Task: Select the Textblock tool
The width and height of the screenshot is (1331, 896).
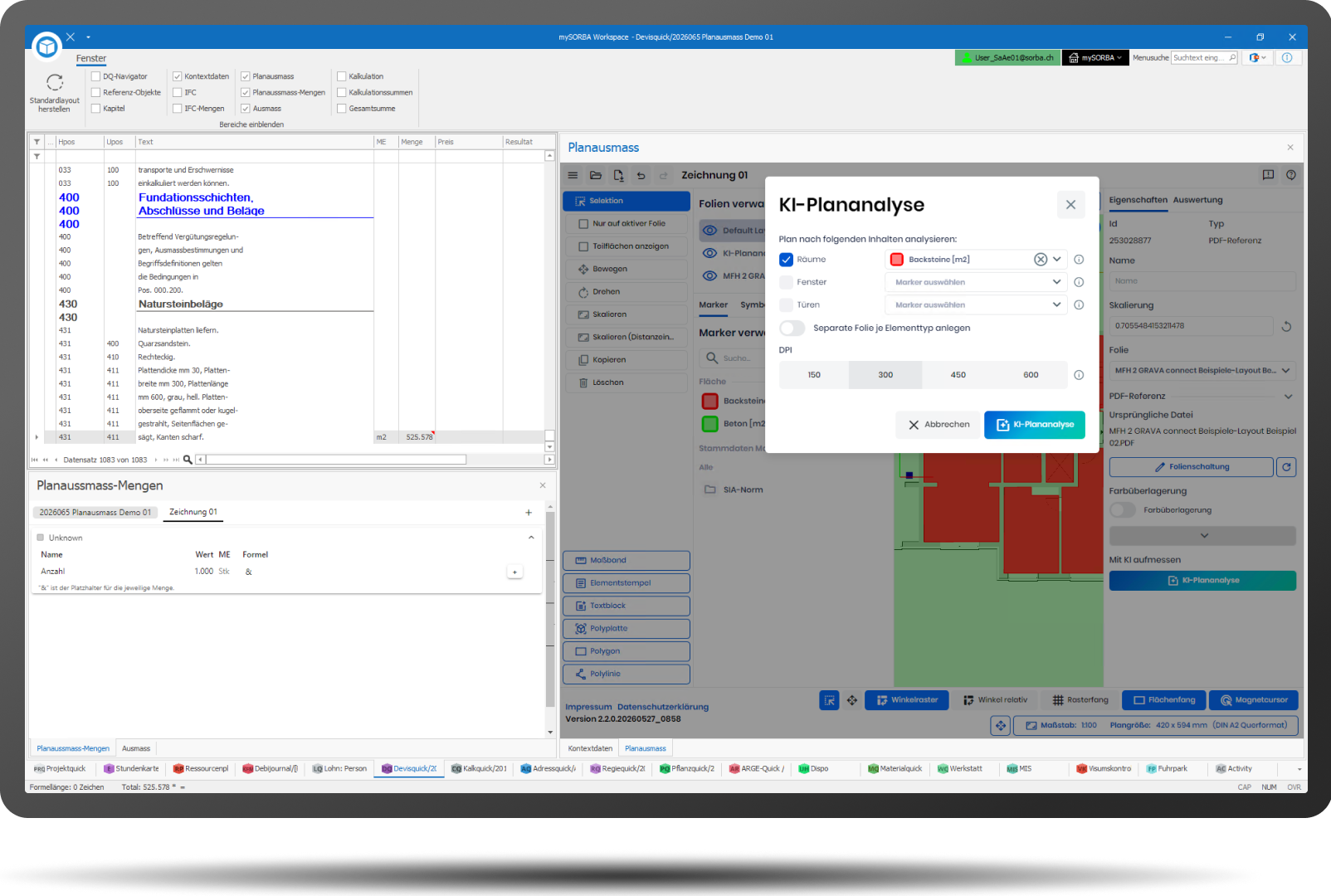Action: coord(626,606)
